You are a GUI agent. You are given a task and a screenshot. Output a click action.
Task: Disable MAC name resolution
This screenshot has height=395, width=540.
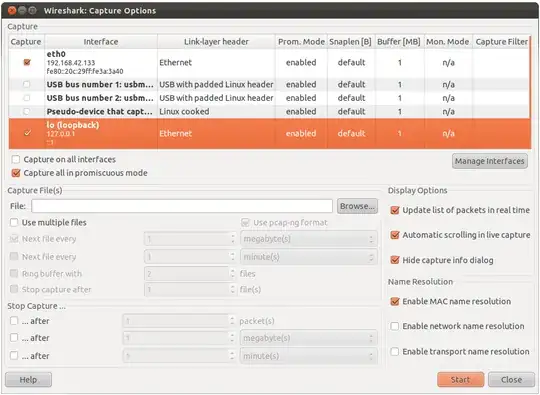point(395,301)
